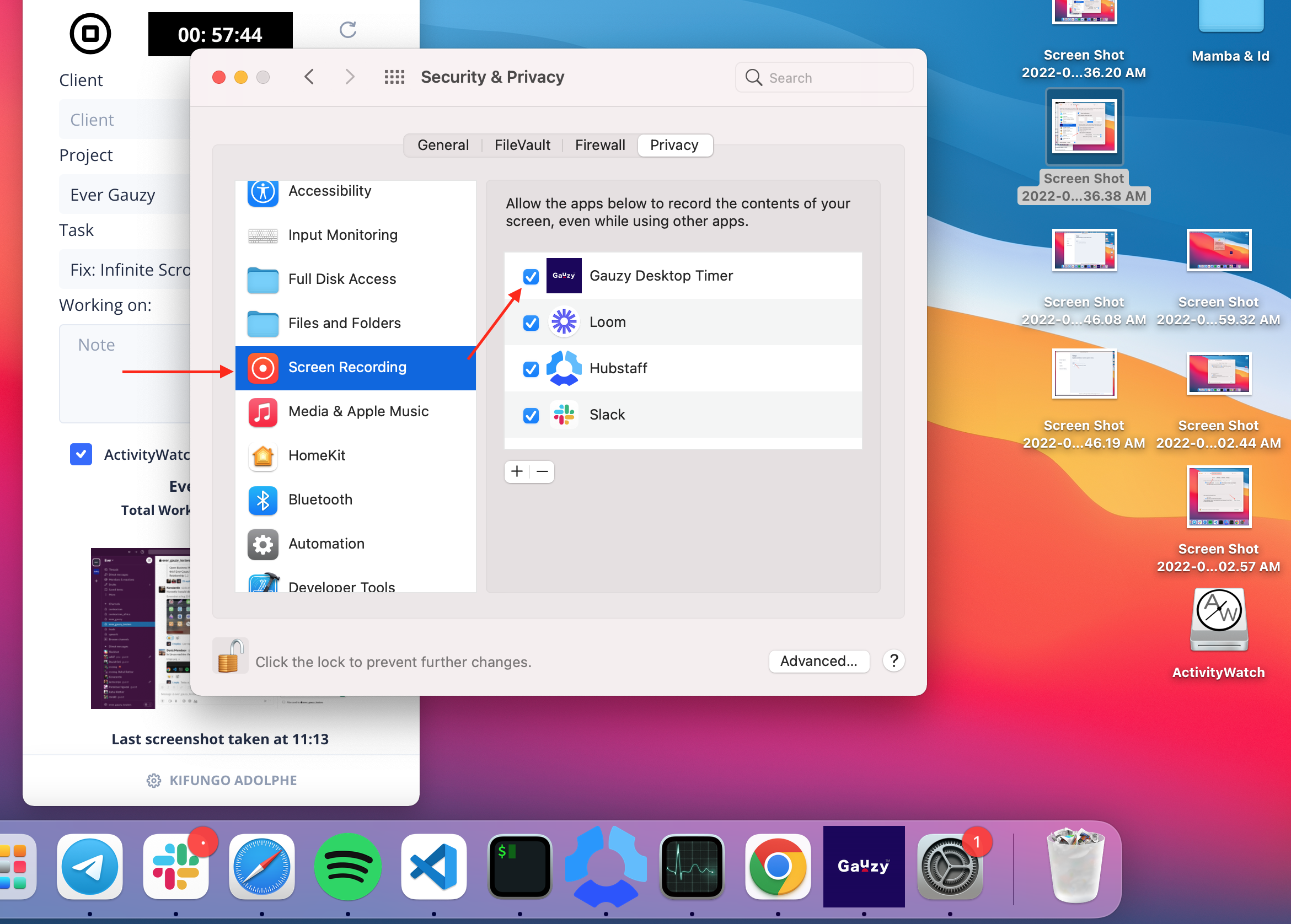Open the Ever Gauzy project dropdown

pos(125,195)
